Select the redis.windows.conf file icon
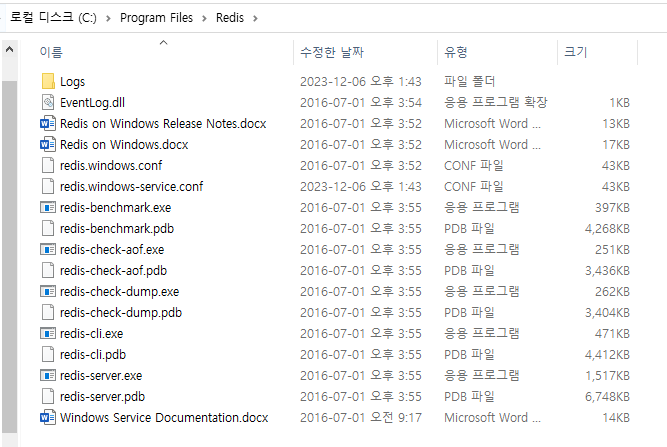The width and height of the screenshot is (667, 447). [x=48, y=165]
